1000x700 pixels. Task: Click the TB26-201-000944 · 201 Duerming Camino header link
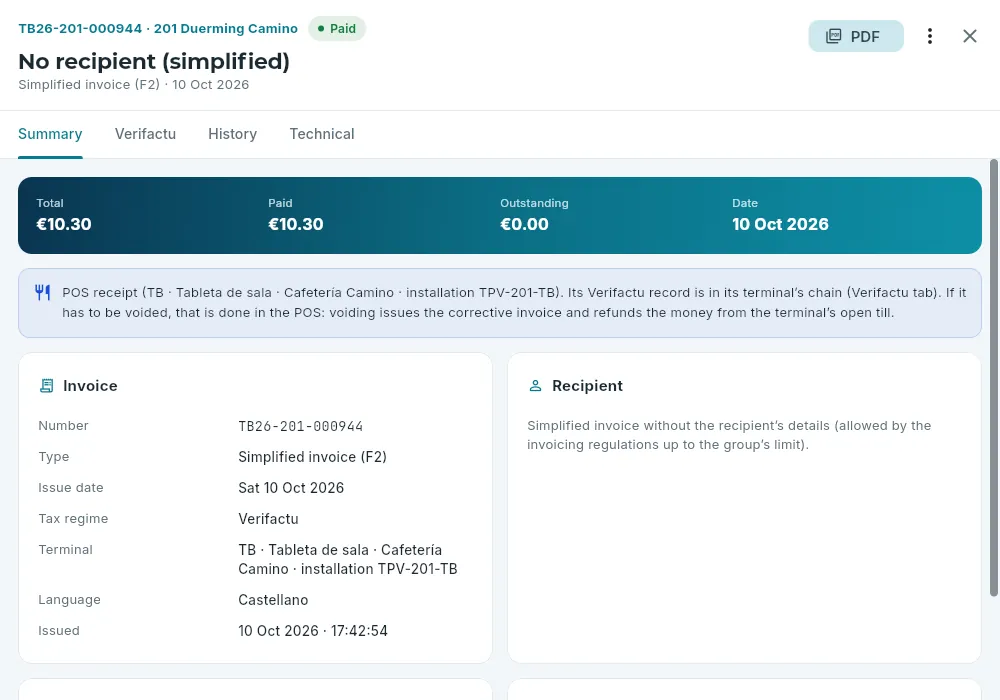[x=158, y=29]
